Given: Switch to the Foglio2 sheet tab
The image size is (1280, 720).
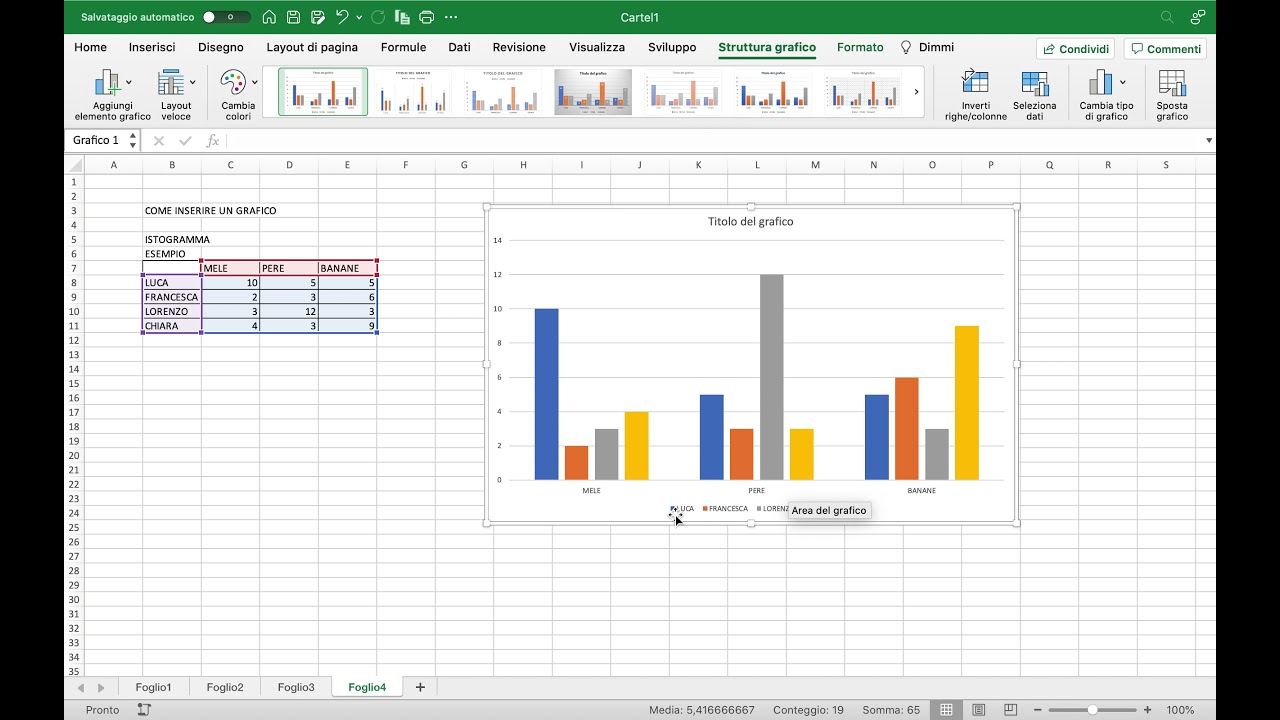Looking at the screenshot, I should [225, 687].
